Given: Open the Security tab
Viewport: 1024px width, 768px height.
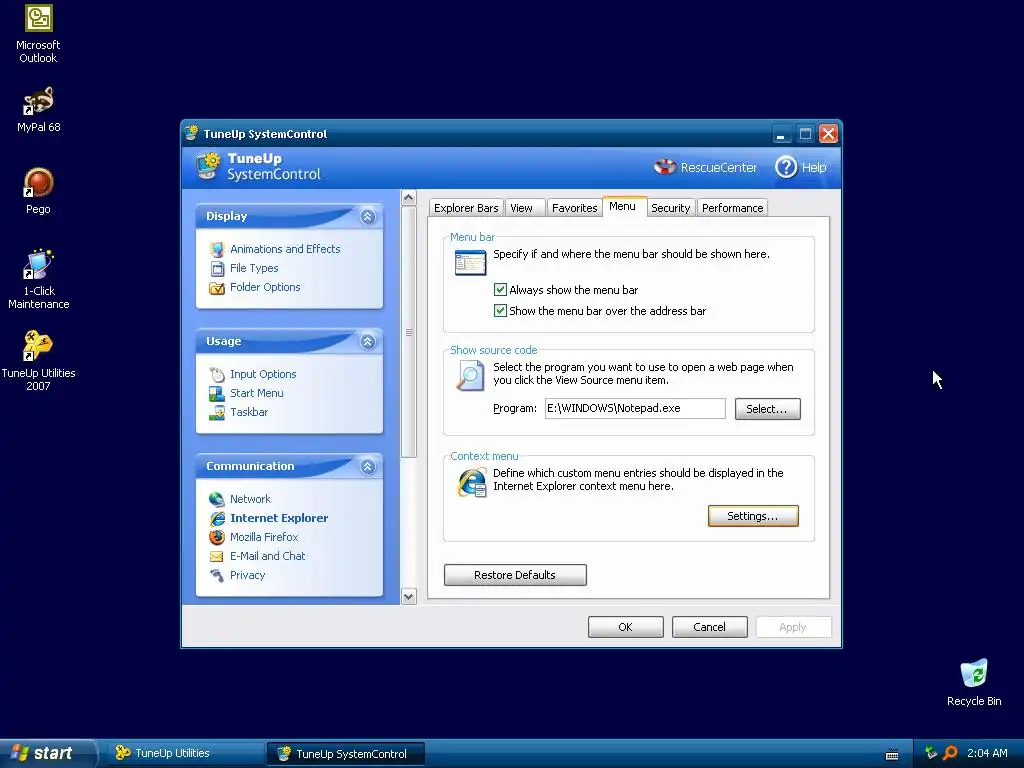Looking at the screenshot, I should pos(671,208).
